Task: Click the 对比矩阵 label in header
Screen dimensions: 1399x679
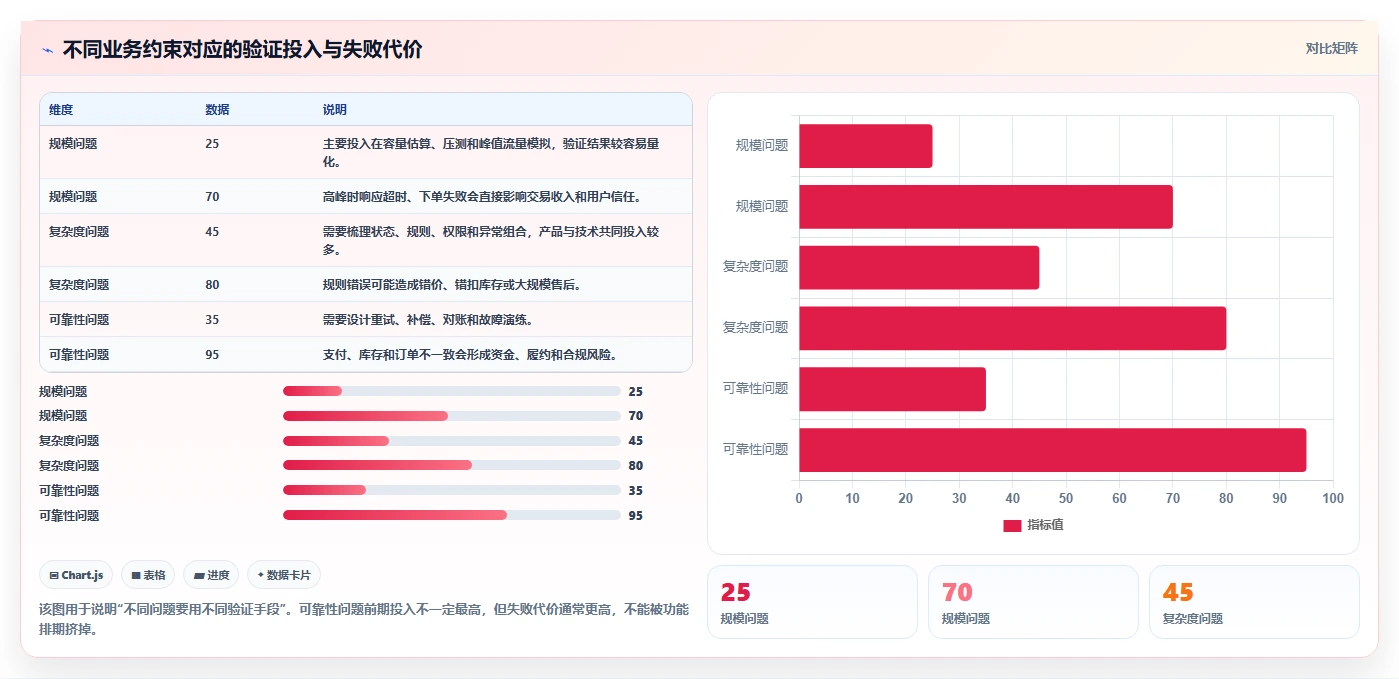Action: 1331,48
